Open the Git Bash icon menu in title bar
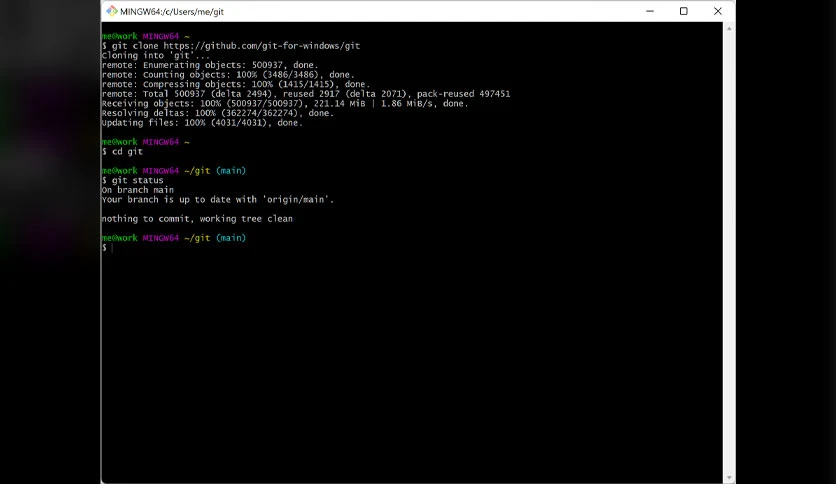 point(111,11)
